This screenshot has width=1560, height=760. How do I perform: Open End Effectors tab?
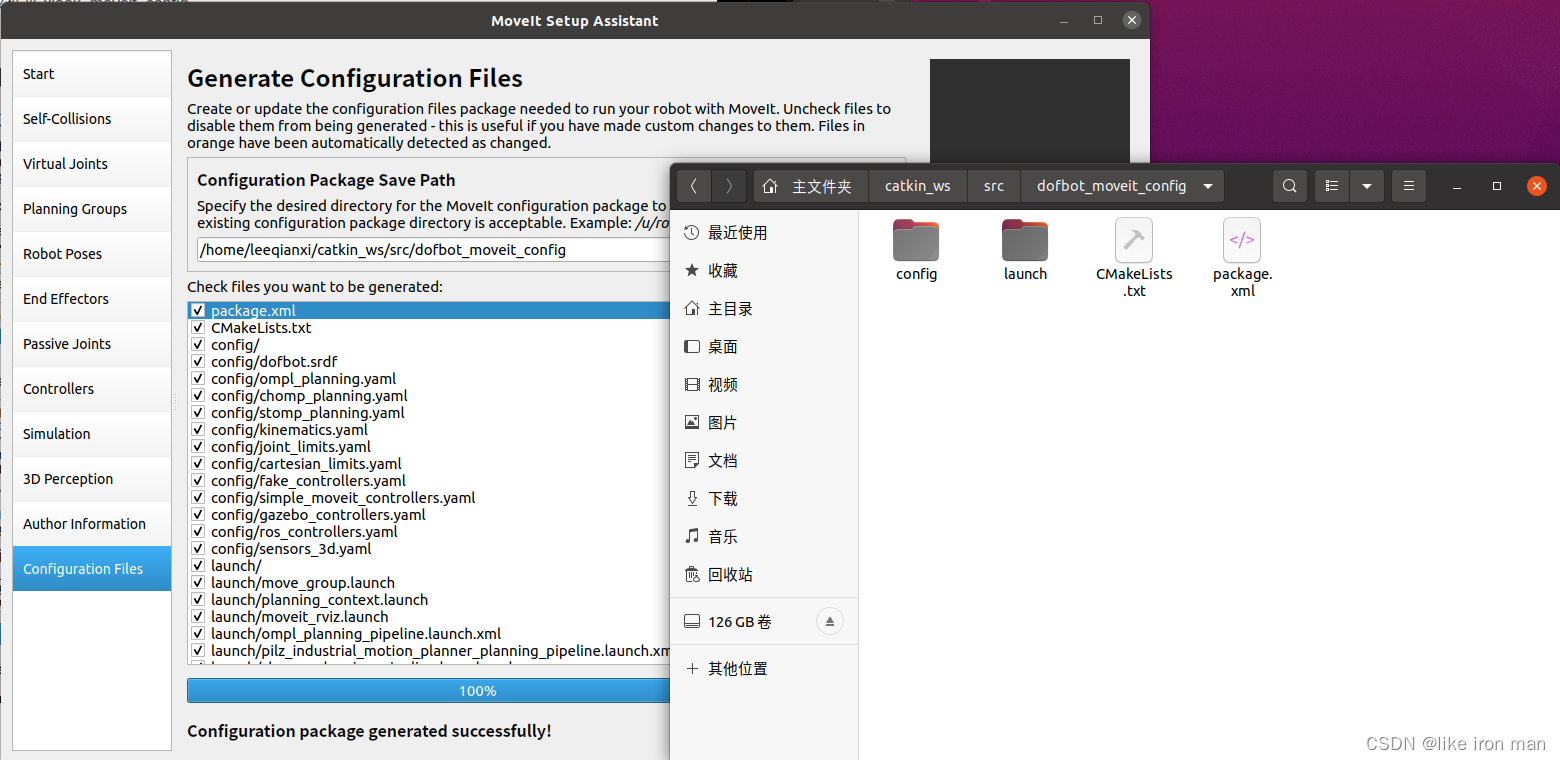click(92, 299)
